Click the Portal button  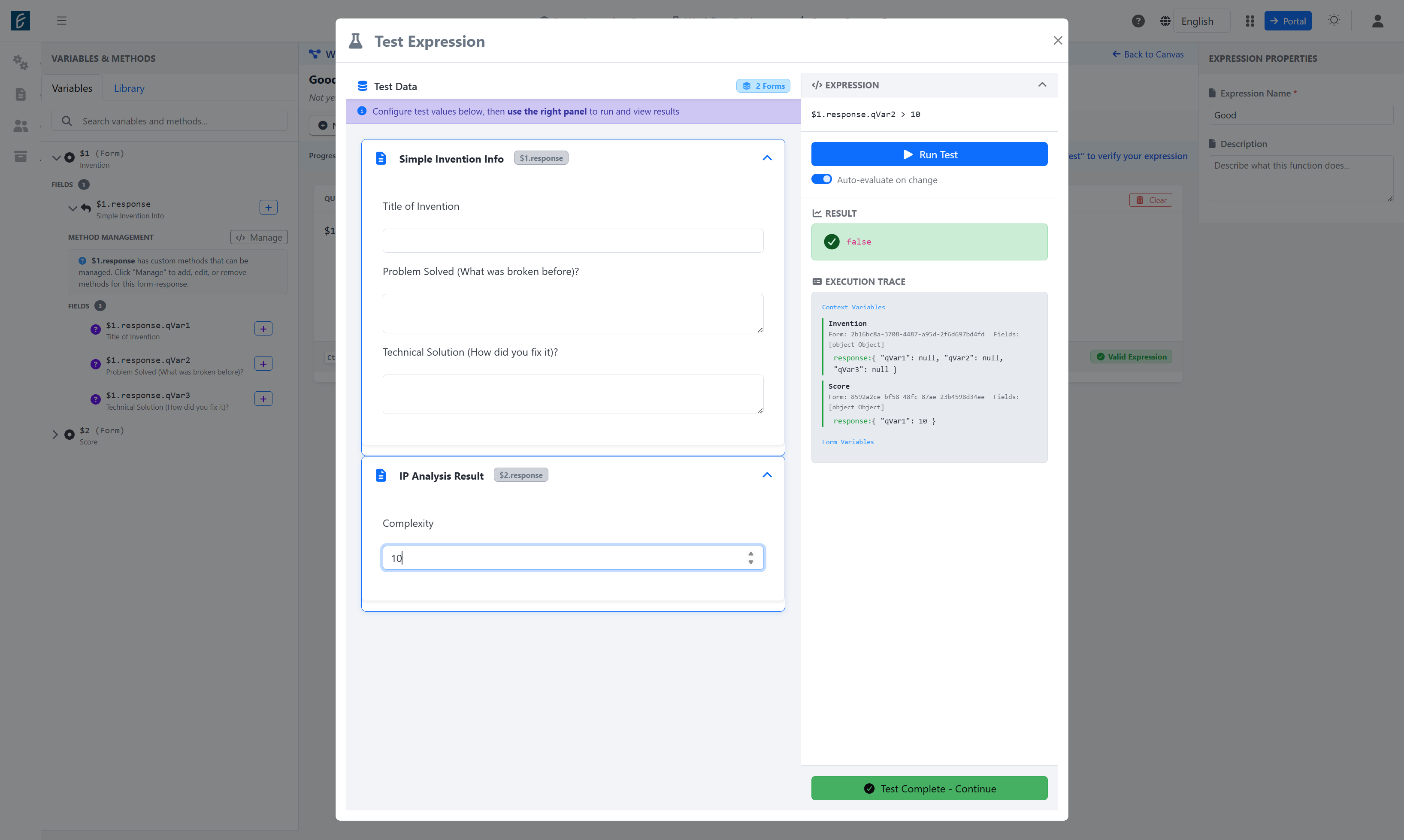coord(1287,21)
